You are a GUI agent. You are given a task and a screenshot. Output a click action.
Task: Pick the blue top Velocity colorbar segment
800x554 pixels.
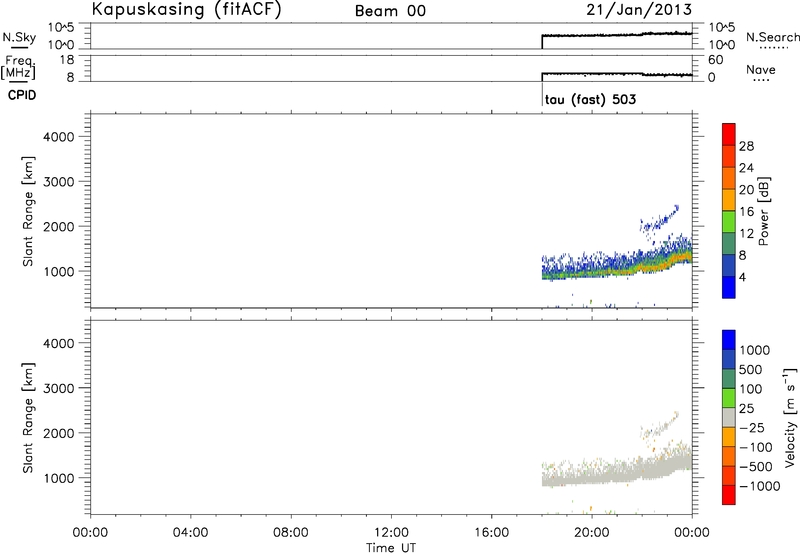pos(729,340)
